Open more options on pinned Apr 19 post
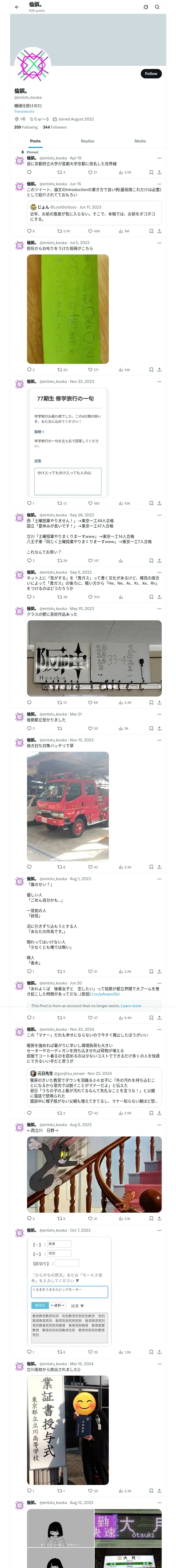This screenshot has height=1568, width=176. pos(159,158)
